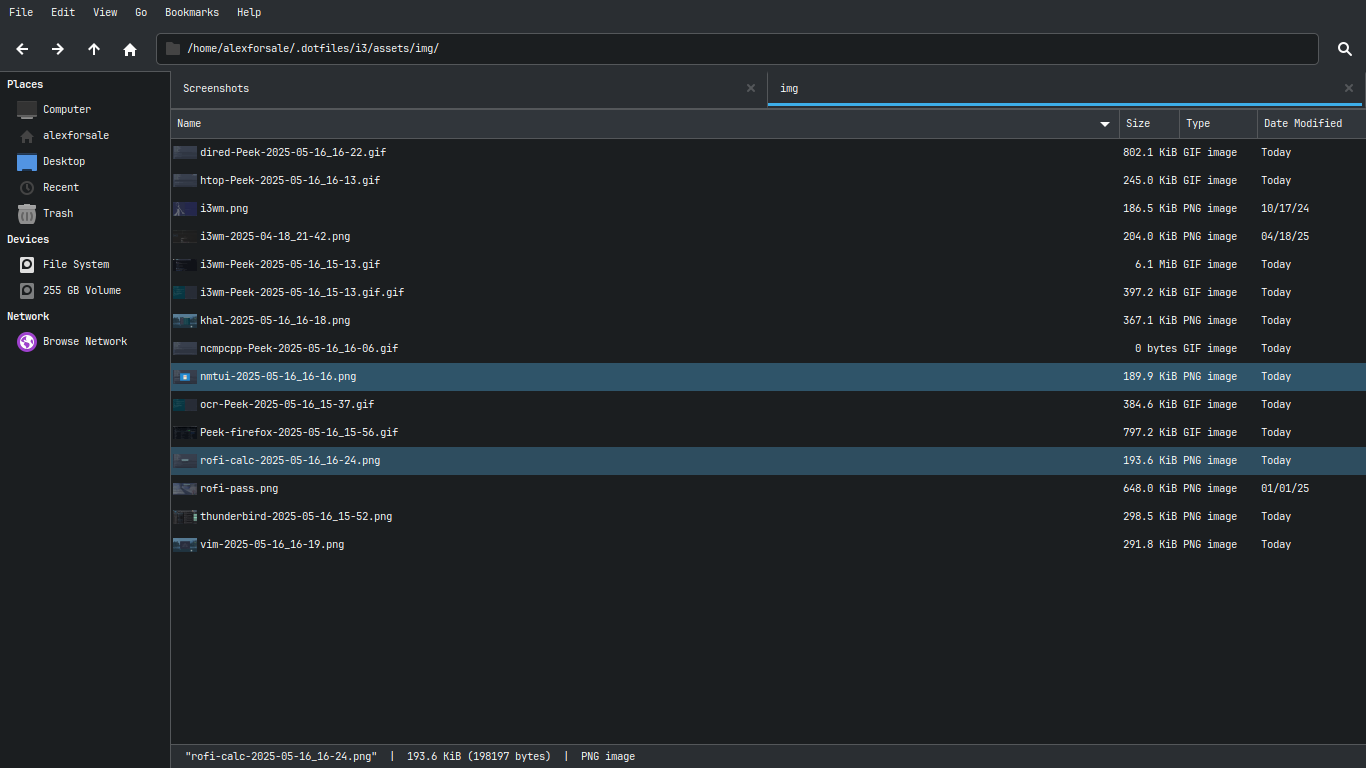The height and width of the screenshot is (768, 1366).
Task: Open the Bookmarks menu
Action: 193,12
